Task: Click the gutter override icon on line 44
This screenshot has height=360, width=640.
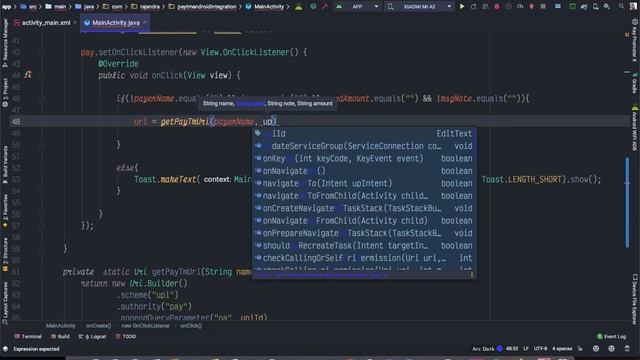Action: pyautogui.click(x=28, y=75)
